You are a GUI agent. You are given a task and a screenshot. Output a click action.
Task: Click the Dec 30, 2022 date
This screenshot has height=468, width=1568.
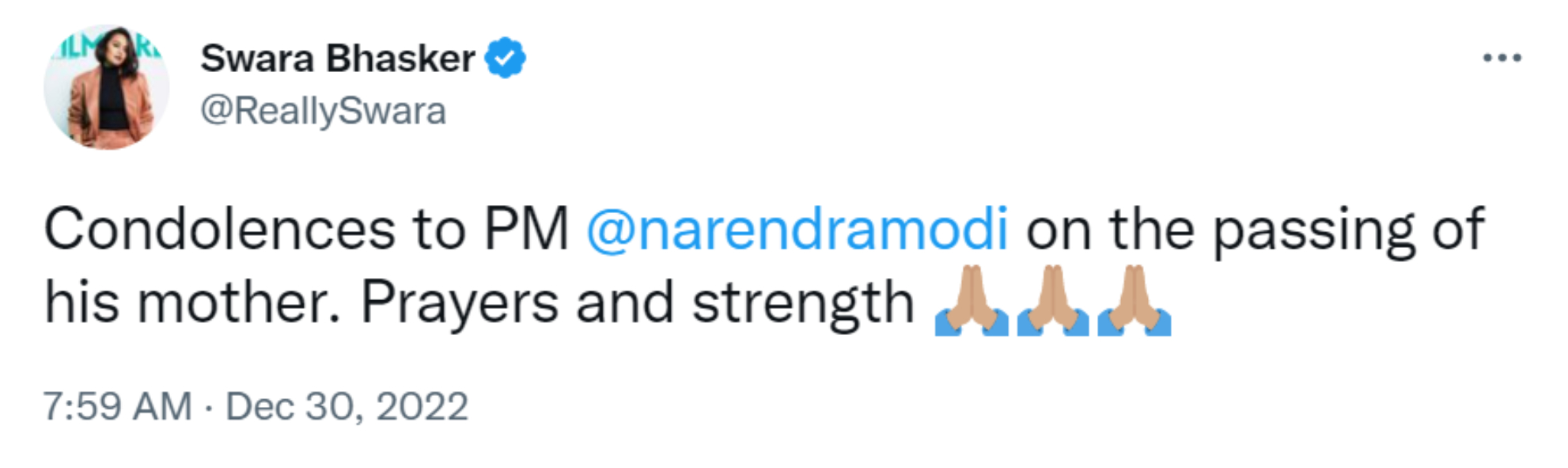coord(347,406)
